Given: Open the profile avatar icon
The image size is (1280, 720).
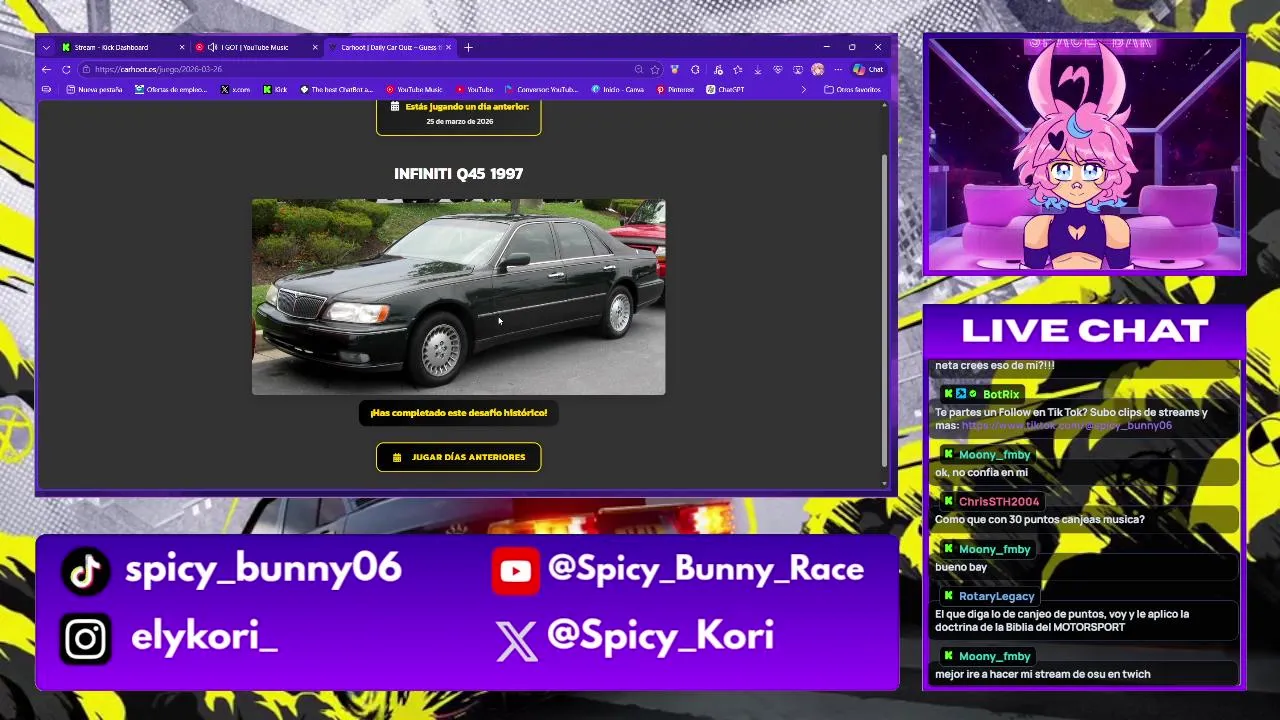Looking at the screenshot, I should click(818, 69).
